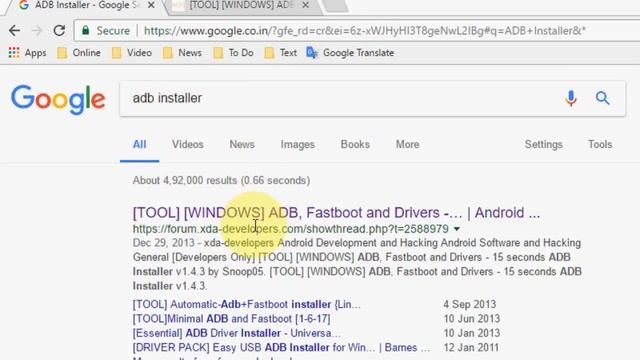Click the browser forward arrow
The image size is (640, 360).
point(37,31)
